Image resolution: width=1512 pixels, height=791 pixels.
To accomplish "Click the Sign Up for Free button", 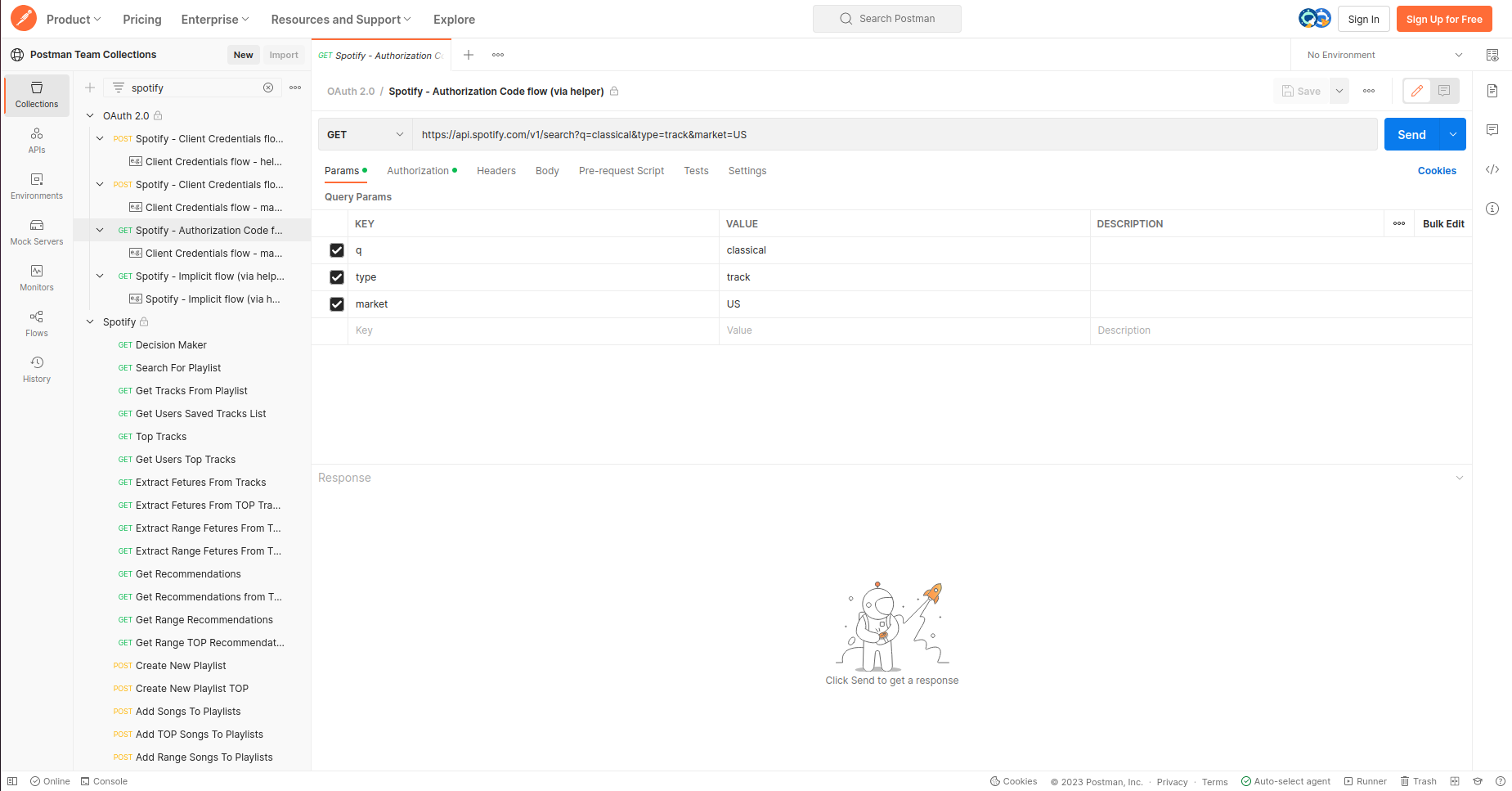I will point(1444,18).
